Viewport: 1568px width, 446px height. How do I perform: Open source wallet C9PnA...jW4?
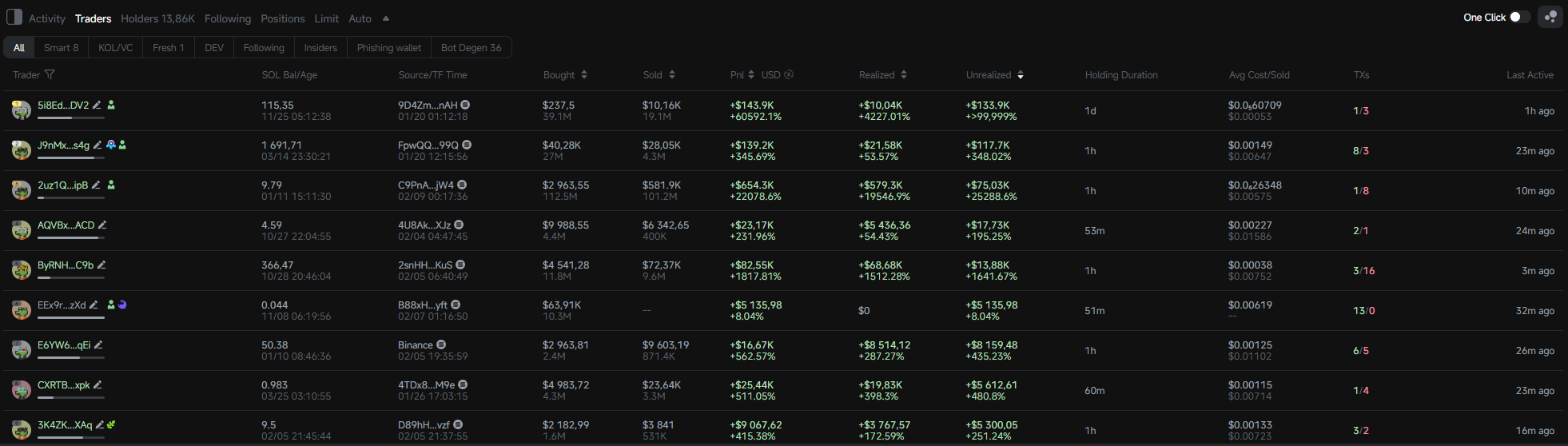425,185
